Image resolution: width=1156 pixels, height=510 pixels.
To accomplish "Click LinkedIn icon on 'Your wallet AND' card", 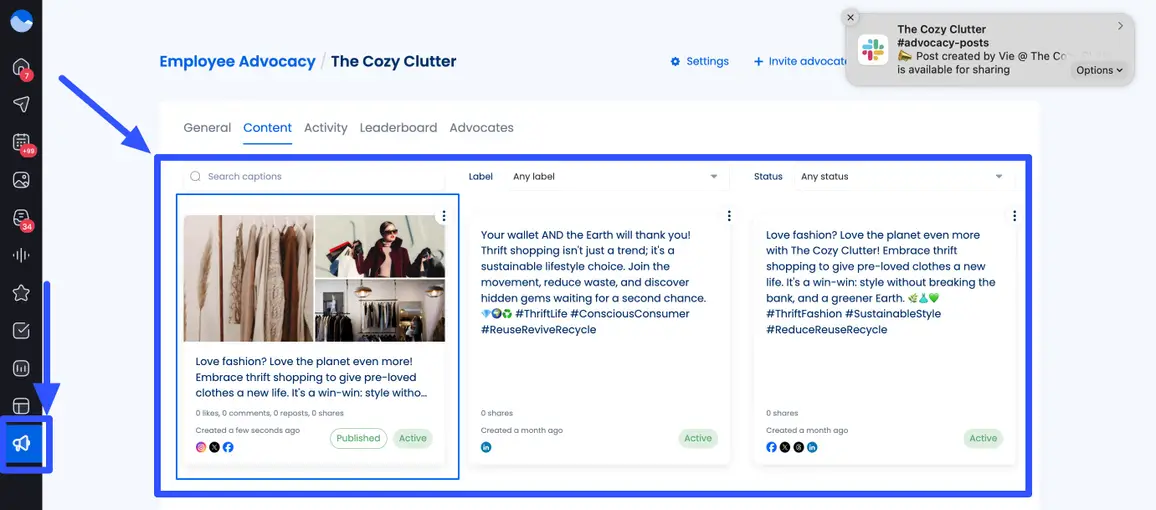I will (486, 447).
